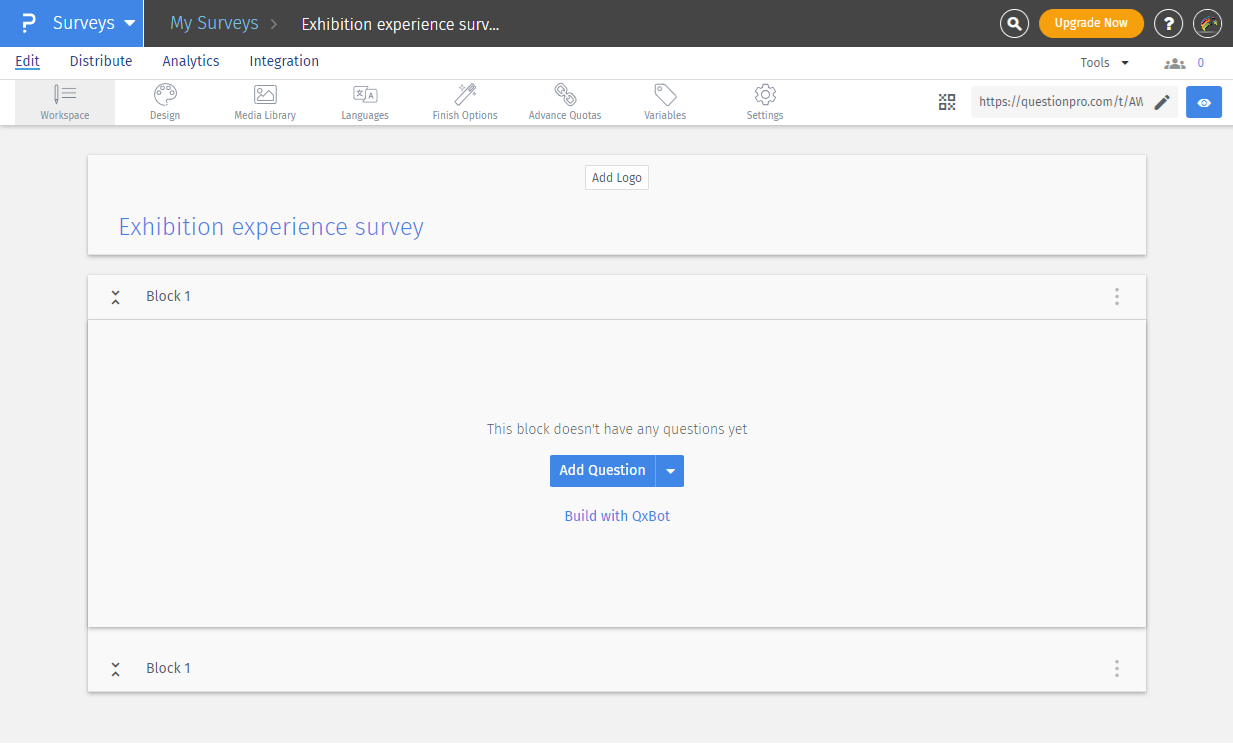The image size is (1233, 744).
Task: Select the Workspace view
Action: pyautogui.click(x=64, y=101)
